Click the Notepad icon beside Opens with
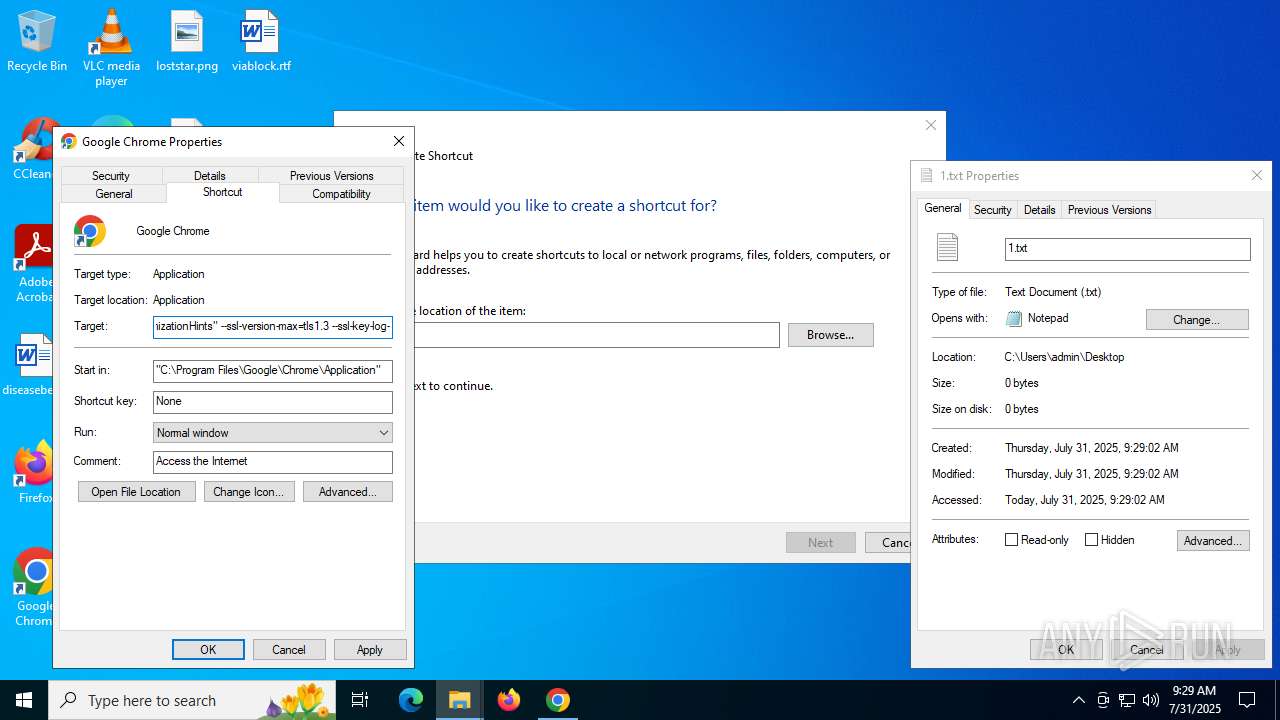 click(x=1014, y=319)
